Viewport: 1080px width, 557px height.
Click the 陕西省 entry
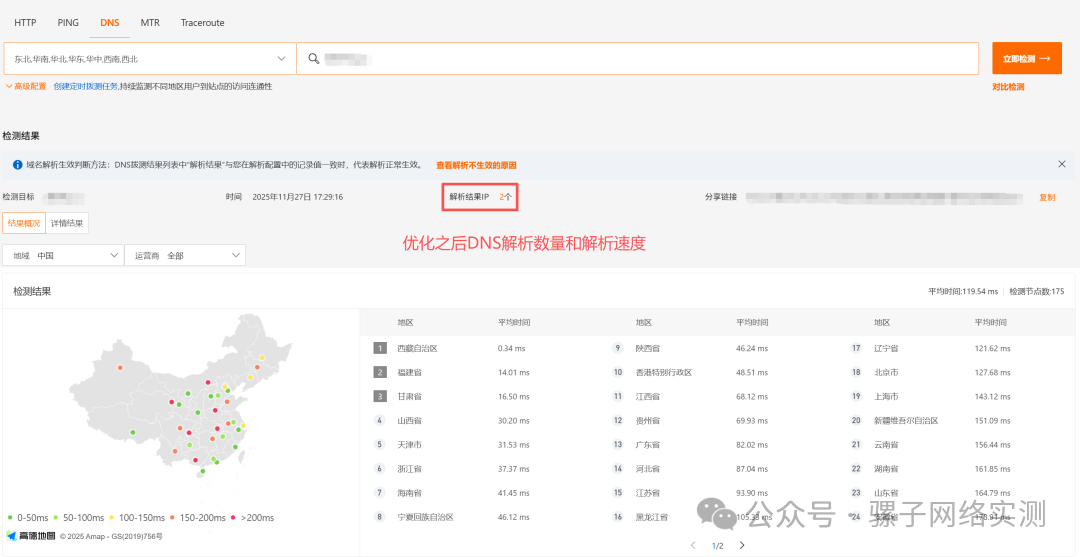tap(647, 348)
